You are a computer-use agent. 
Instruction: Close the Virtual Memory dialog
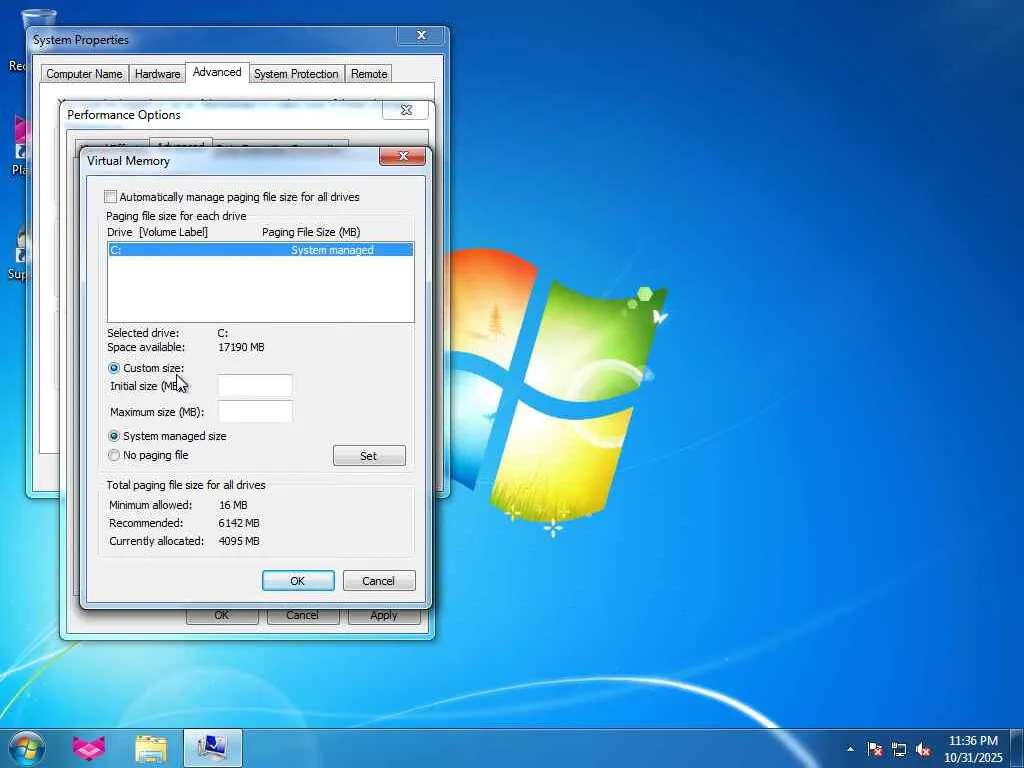tap(402, 156)
